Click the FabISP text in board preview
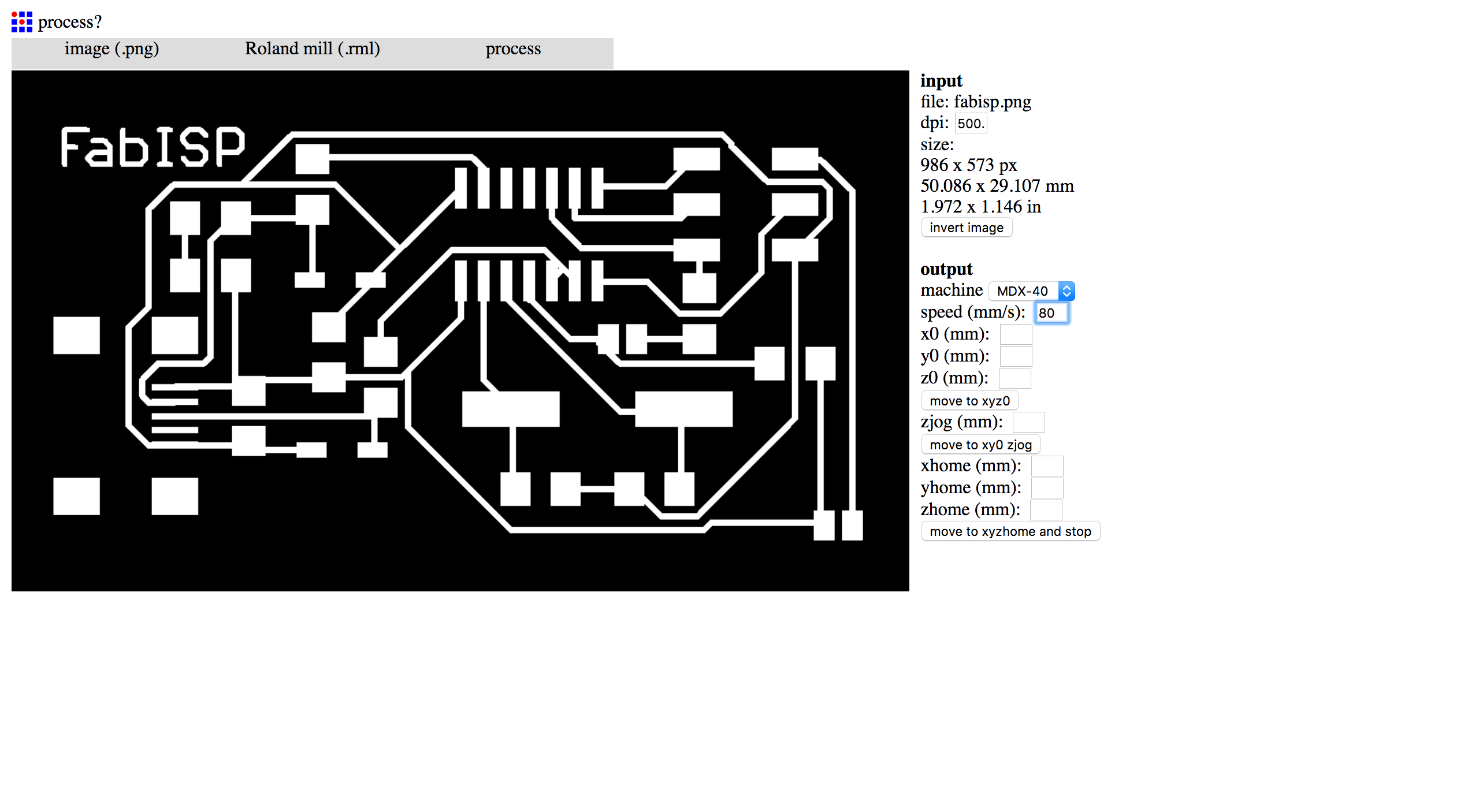This screenshot has width=1479, height=812. 153,148
